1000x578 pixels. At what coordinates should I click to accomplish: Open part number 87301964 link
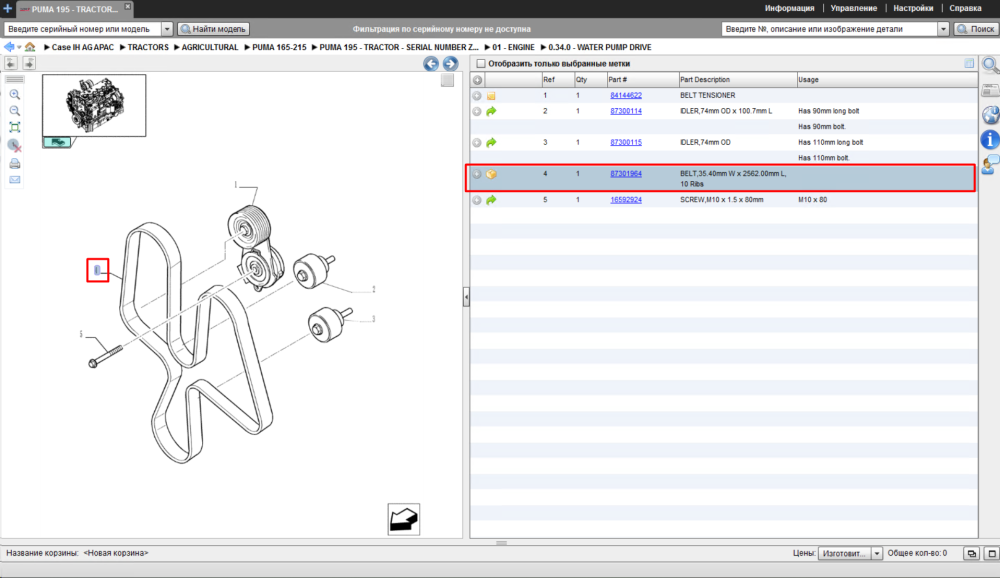[626, 174]
